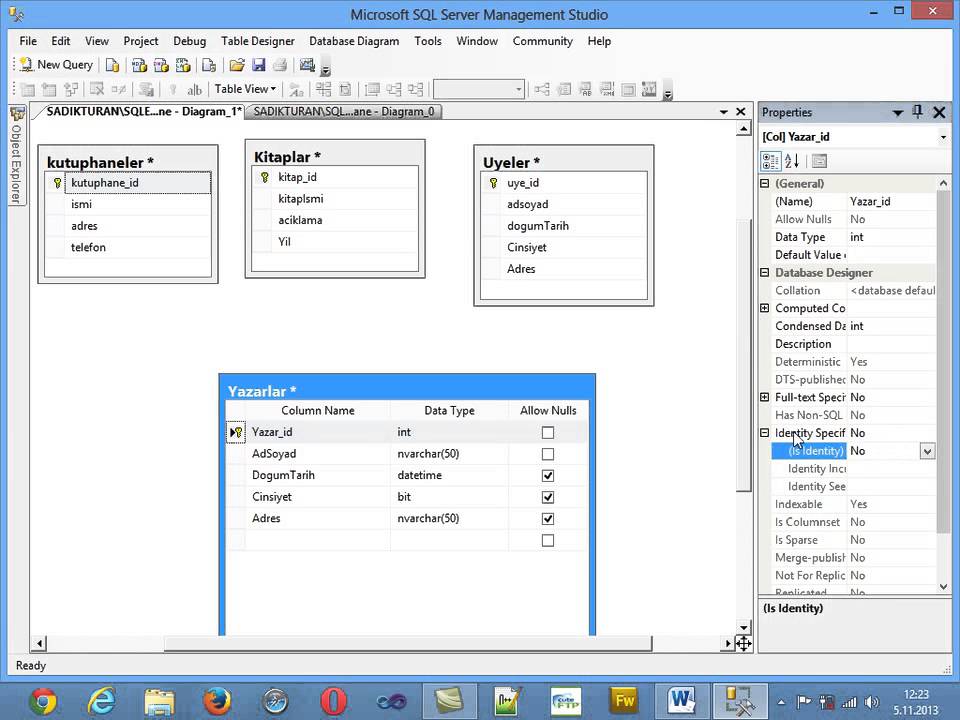Select the Yazar_id row selector arrow

click(235, 432)
